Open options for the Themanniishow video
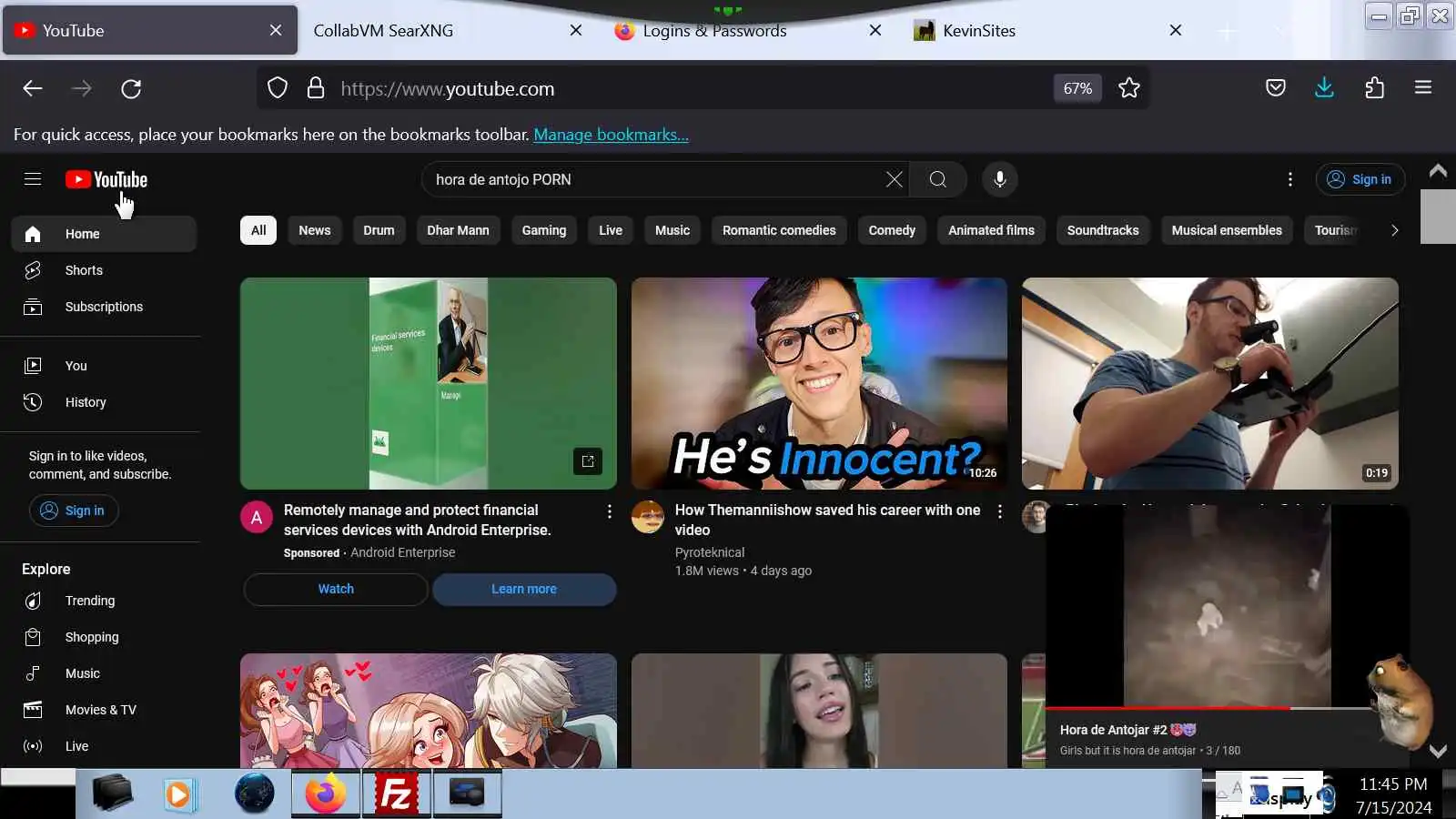Screen dimensions: 1456x819 pos(1000,511)
